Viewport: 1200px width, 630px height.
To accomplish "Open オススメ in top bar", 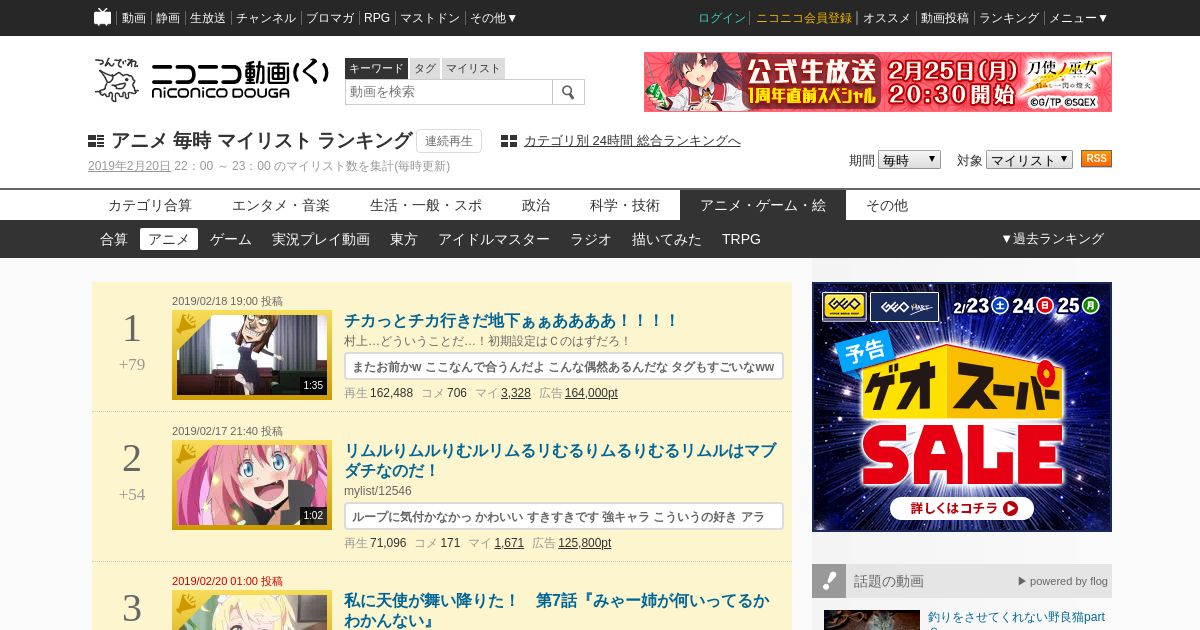I will pos(887,18).
